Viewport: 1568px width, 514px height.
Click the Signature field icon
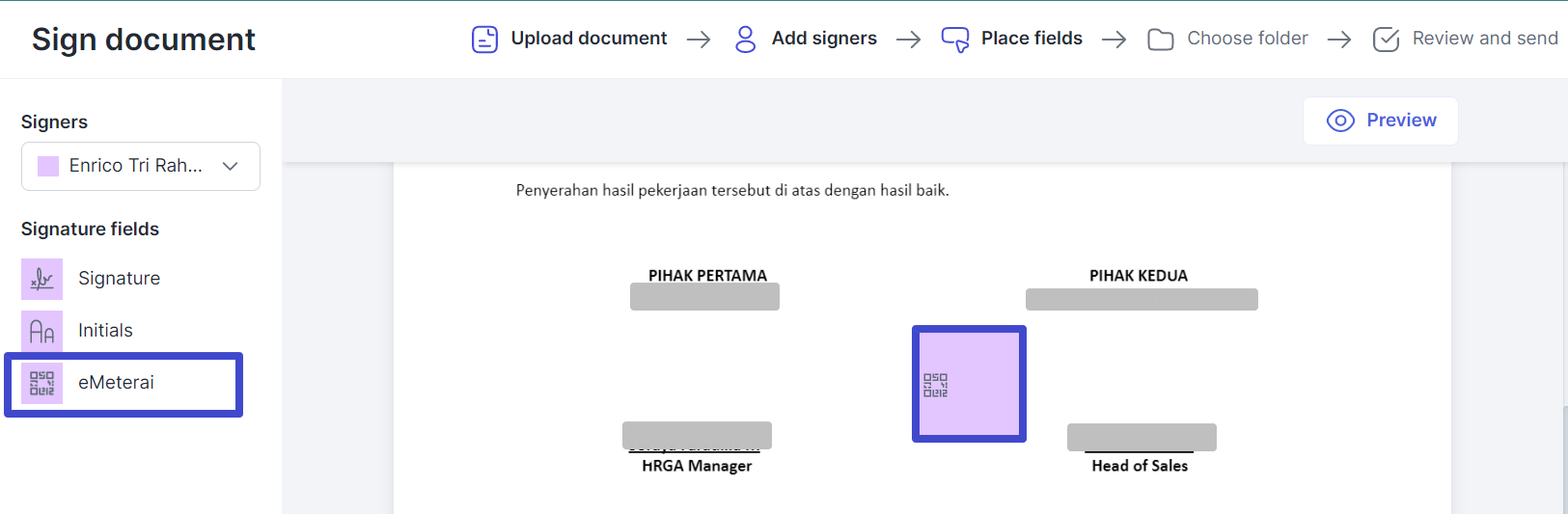[41, 279]
